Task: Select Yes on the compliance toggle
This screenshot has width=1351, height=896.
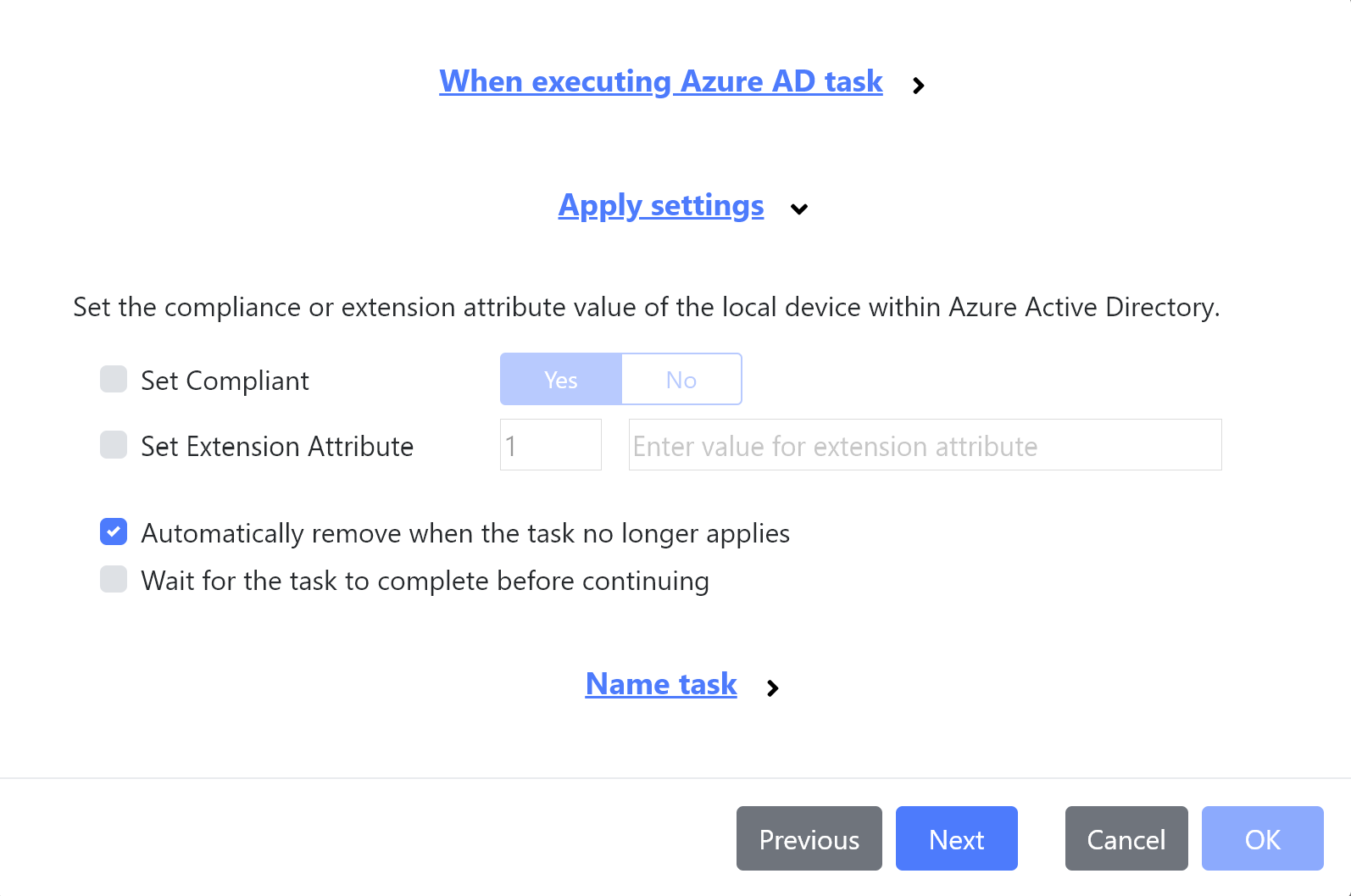Action: (x=560, y=379)
